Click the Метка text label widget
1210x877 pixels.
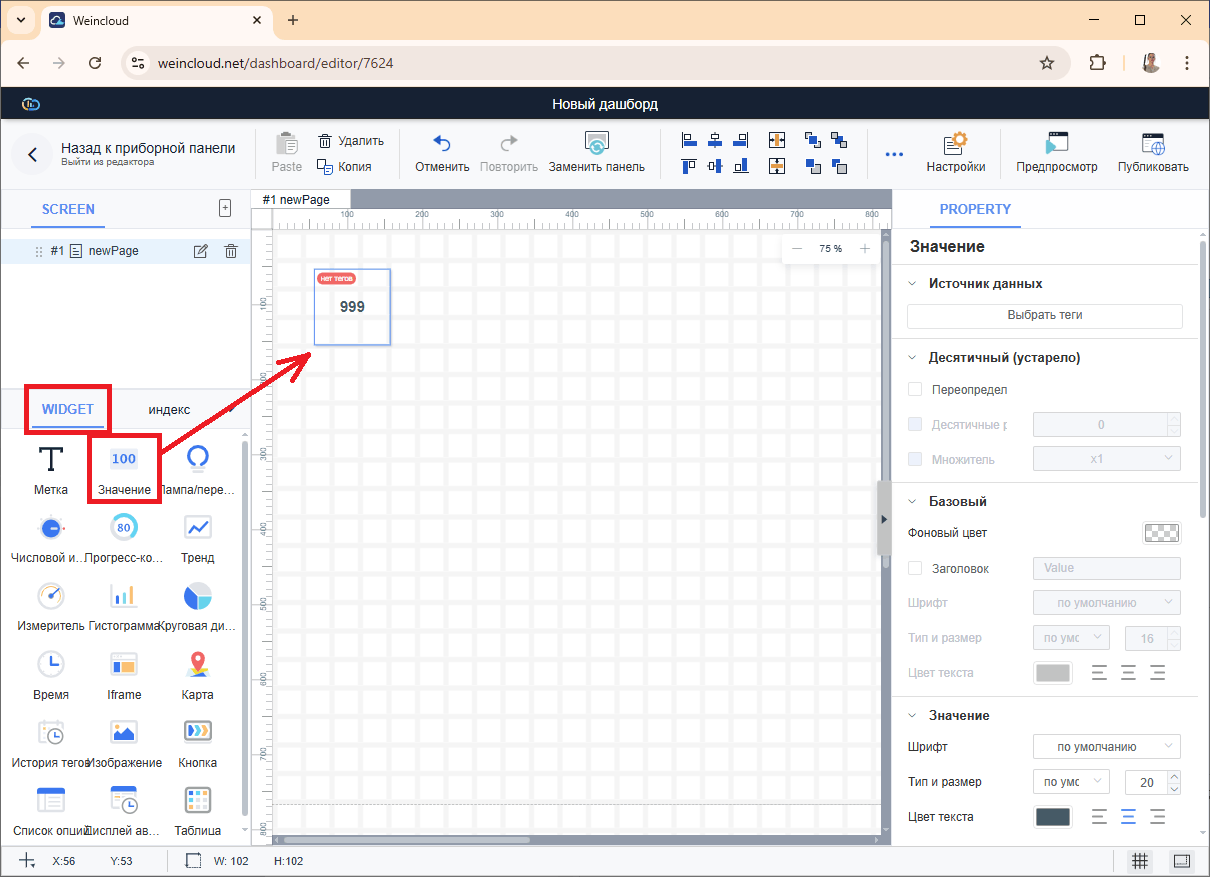point(51,460)
